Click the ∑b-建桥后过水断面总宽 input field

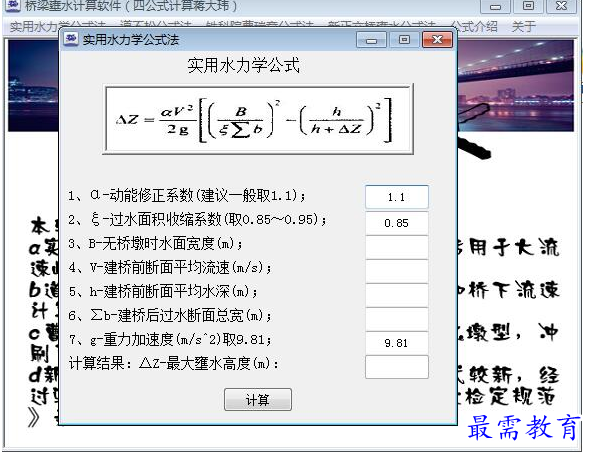click(396, 319)
